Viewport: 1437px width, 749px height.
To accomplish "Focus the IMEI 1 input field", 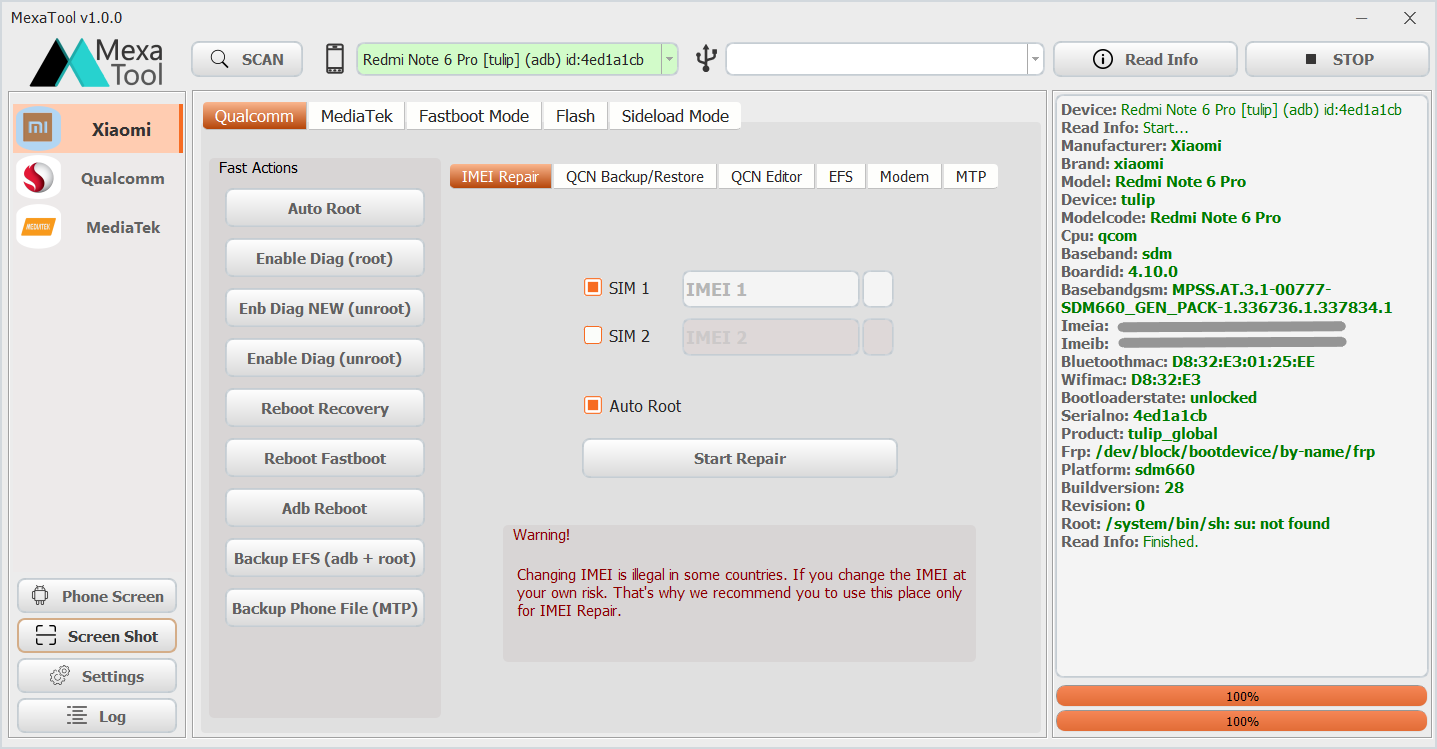I will (x=771, y=289).
